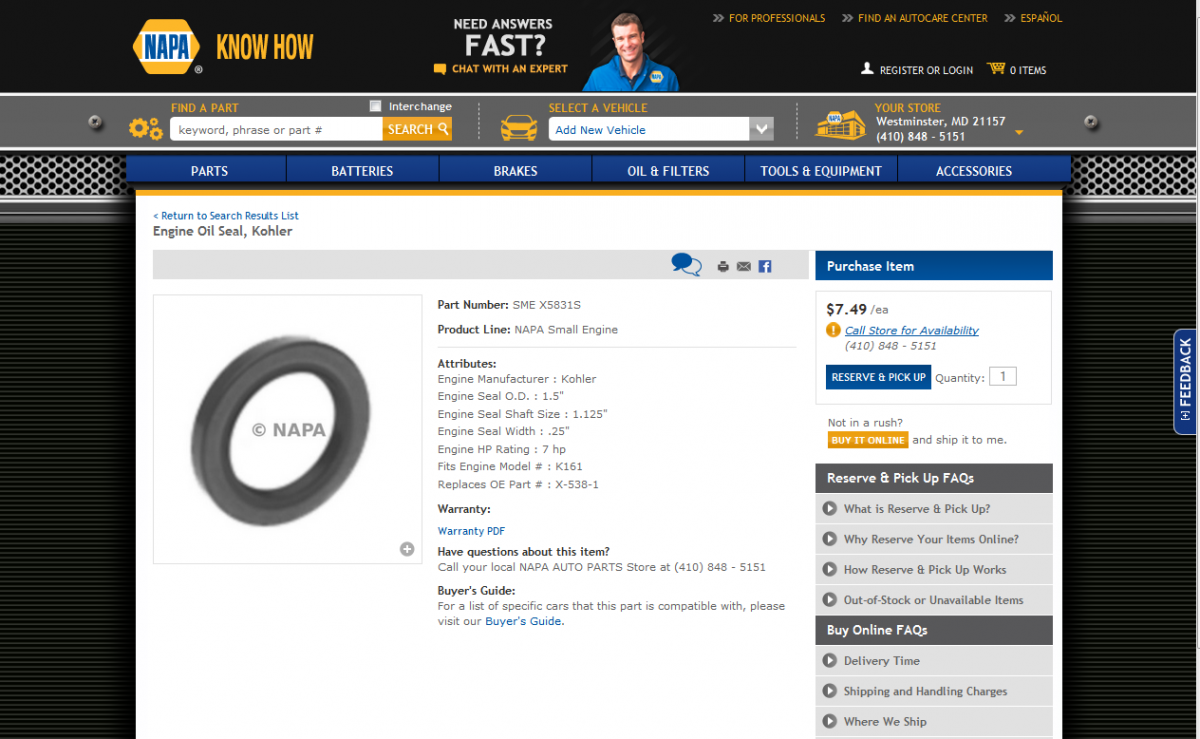The width and height of the screenshot is (1200, 739).
Task: Expand the Where We Ship FAQ
Action: coord(934,721)
